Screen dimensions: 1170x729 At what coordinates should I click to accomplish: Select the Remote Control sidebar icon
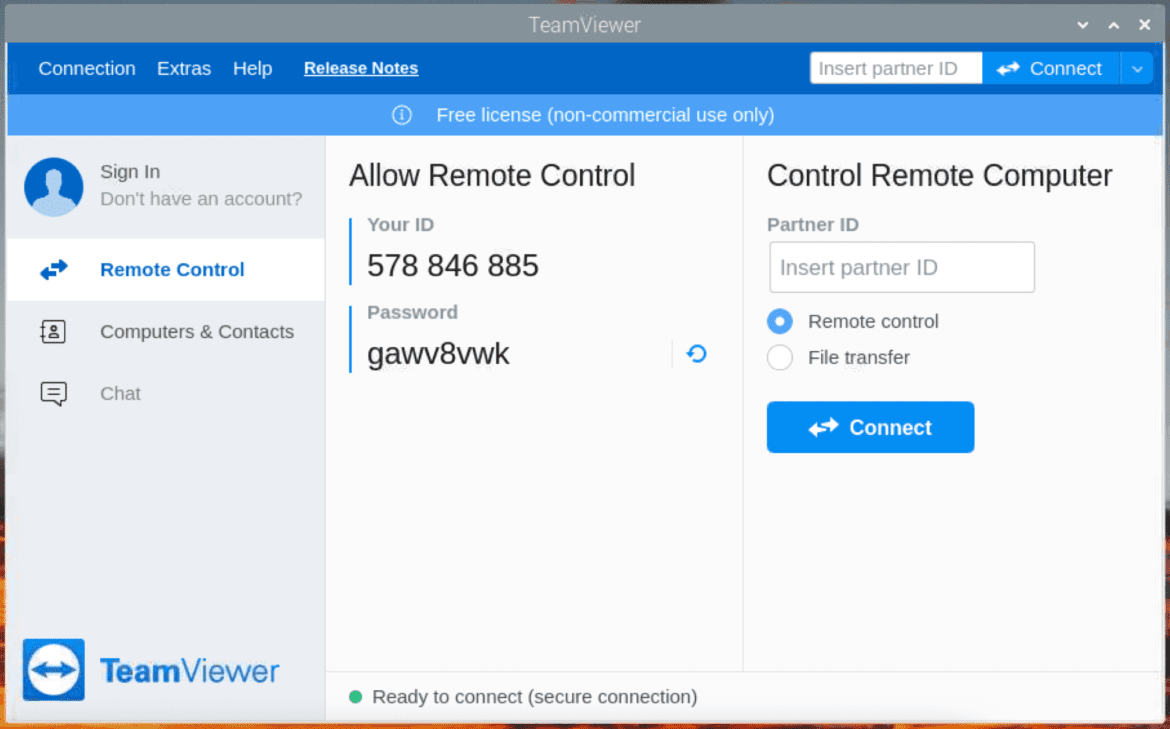[x=54, y=269]
